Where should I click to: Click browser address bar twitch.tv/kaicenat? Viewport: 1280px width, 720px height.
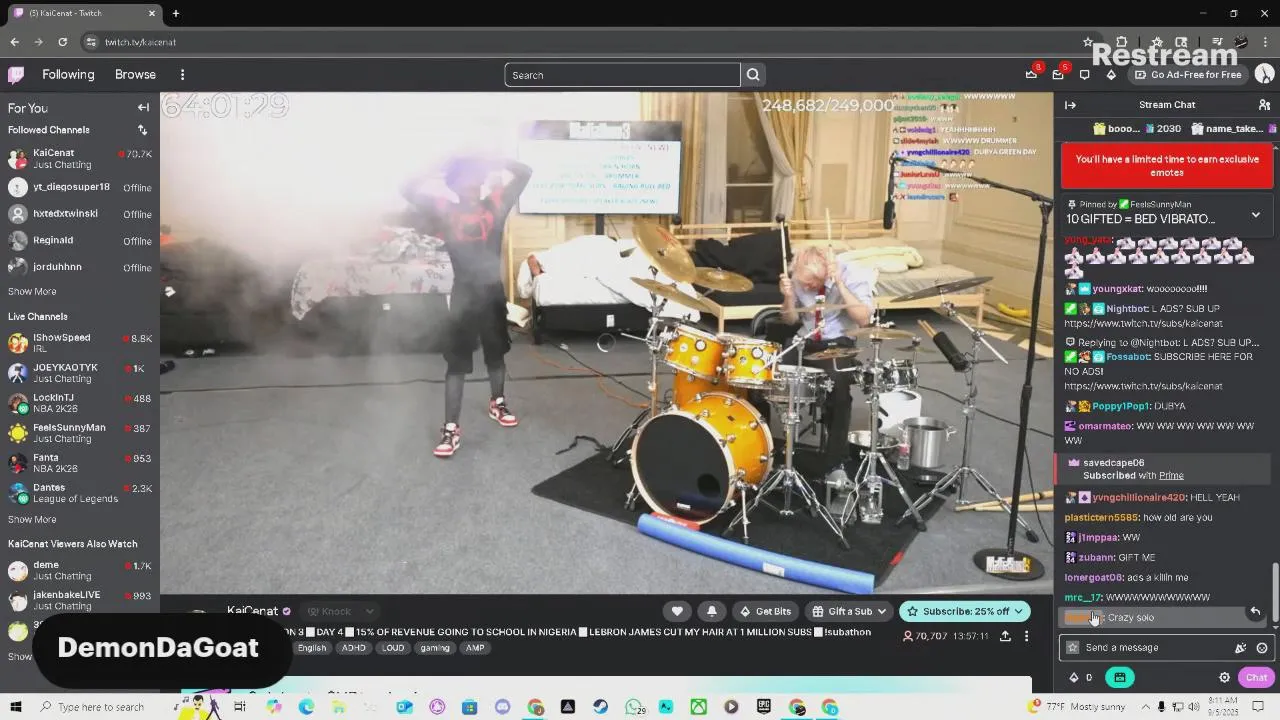[140, 42]
